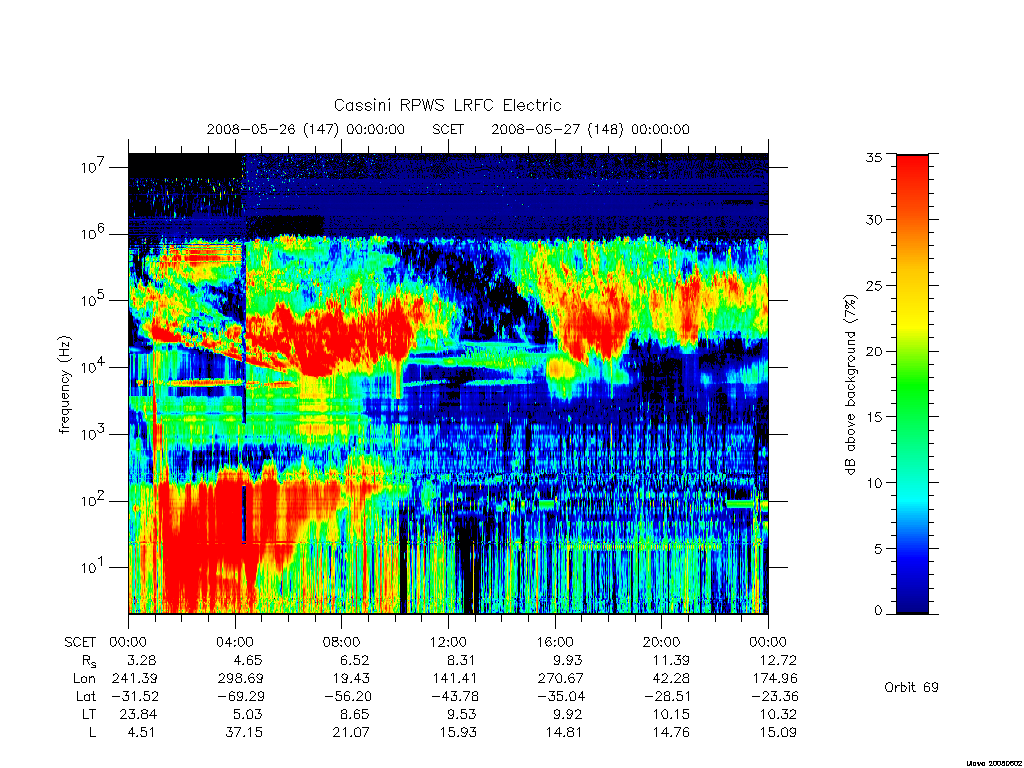
Task: Click the Rs value 3.28
Action: pos(142,660)
